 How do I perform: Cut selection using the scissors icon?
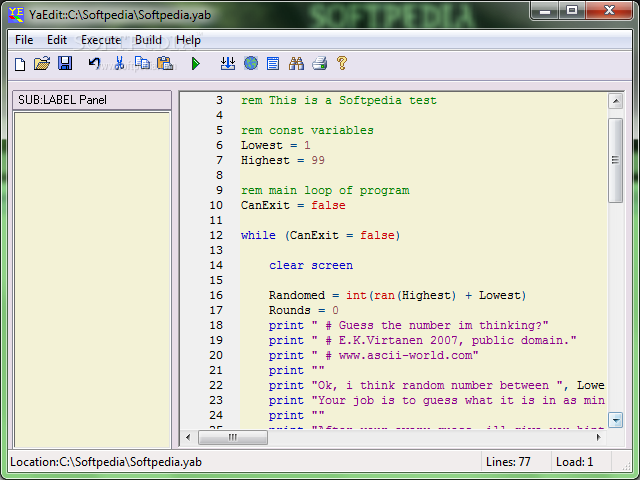coord(119,64)
